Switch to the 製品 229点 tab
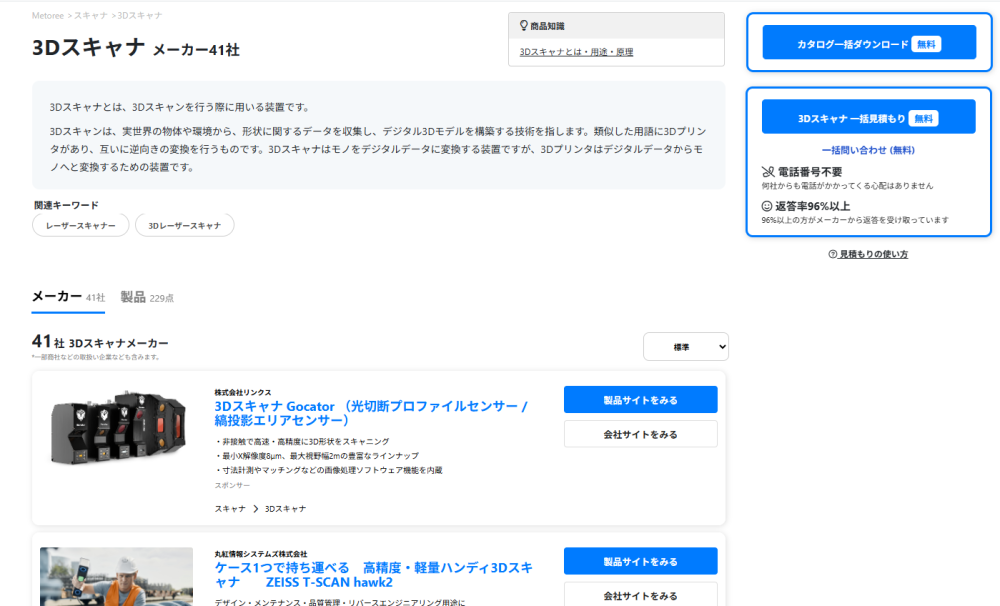1000x606 pixels. (x=147, y=297)
